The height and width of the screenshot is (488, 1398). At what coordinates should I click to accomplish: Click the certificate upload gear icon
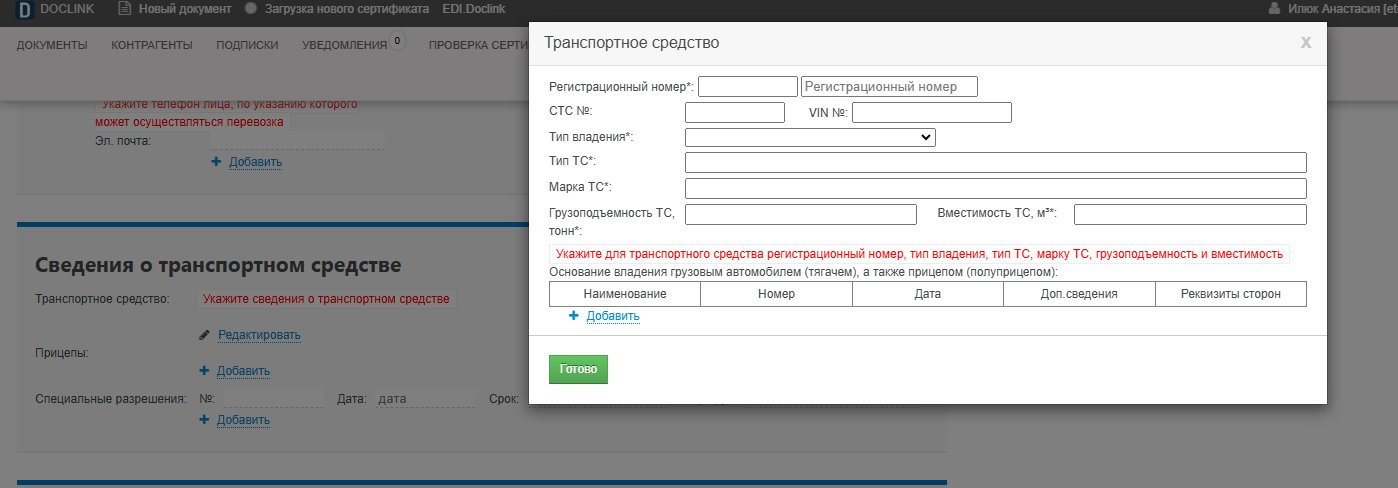coord(251,8)
